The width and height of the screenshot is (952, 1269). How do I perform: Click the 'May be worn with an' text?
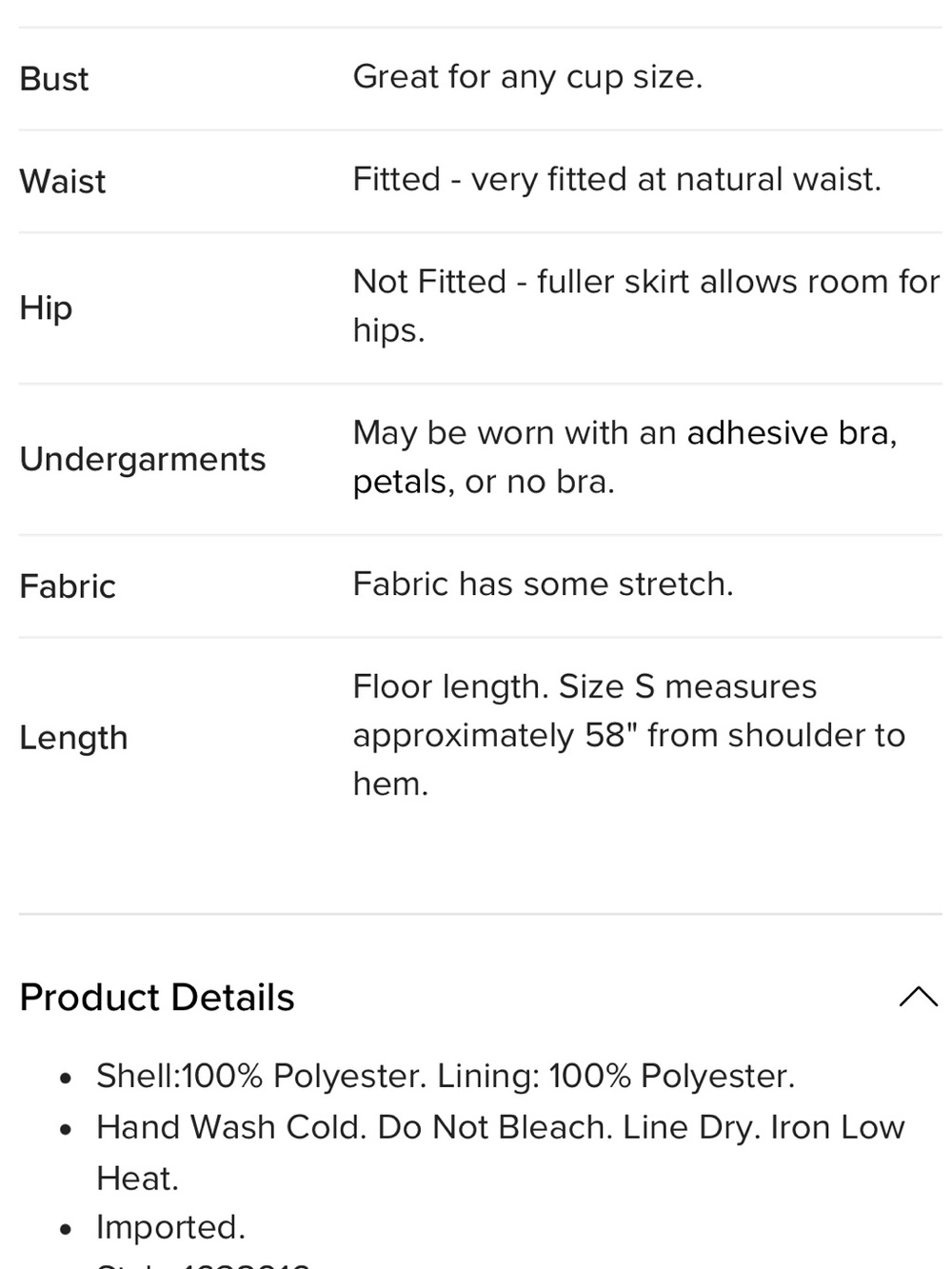tap(514, 433)
